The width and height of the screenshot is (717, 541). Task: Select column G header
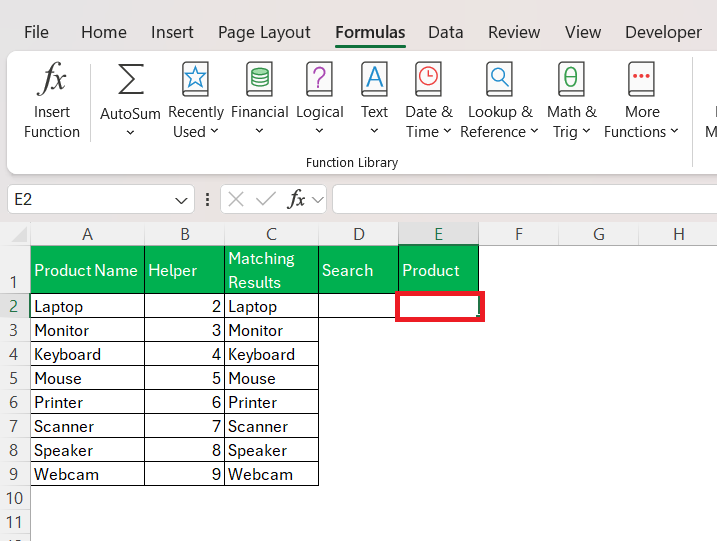(599, 234)
